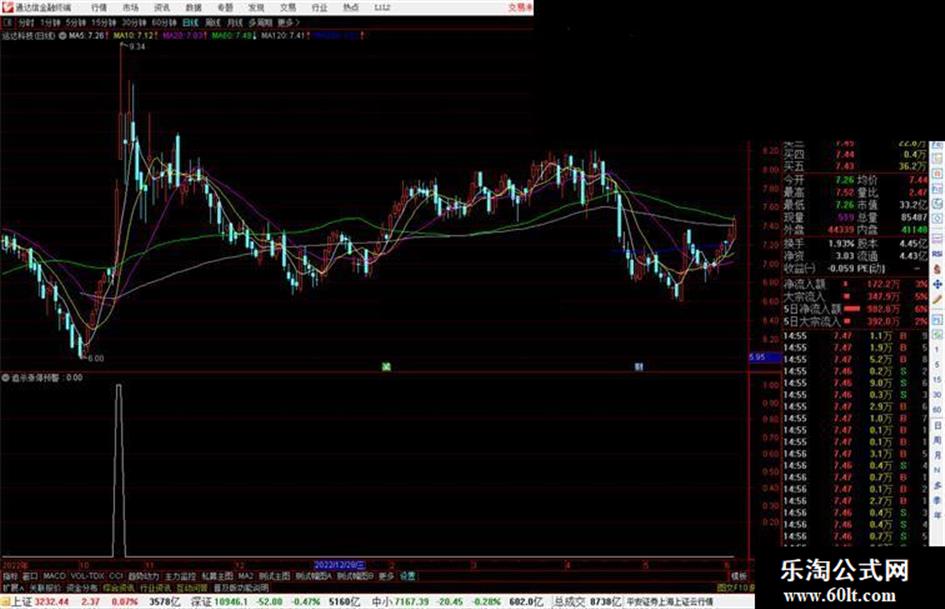Open the 发现 menu
The image size is (945, 609).
coord(256,8)
